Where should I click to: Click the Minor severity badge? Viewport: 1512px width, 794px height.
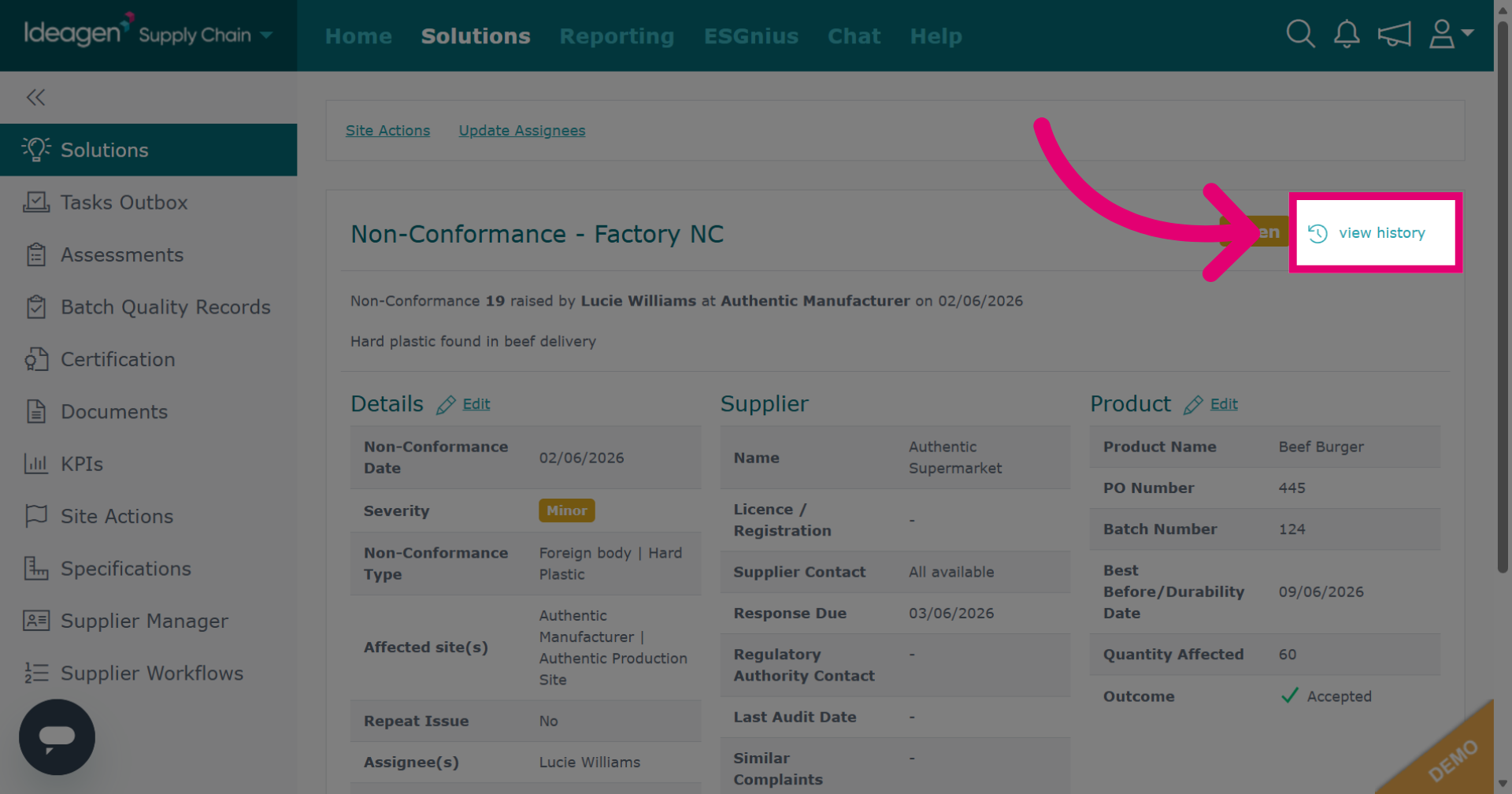click(567, 510)
